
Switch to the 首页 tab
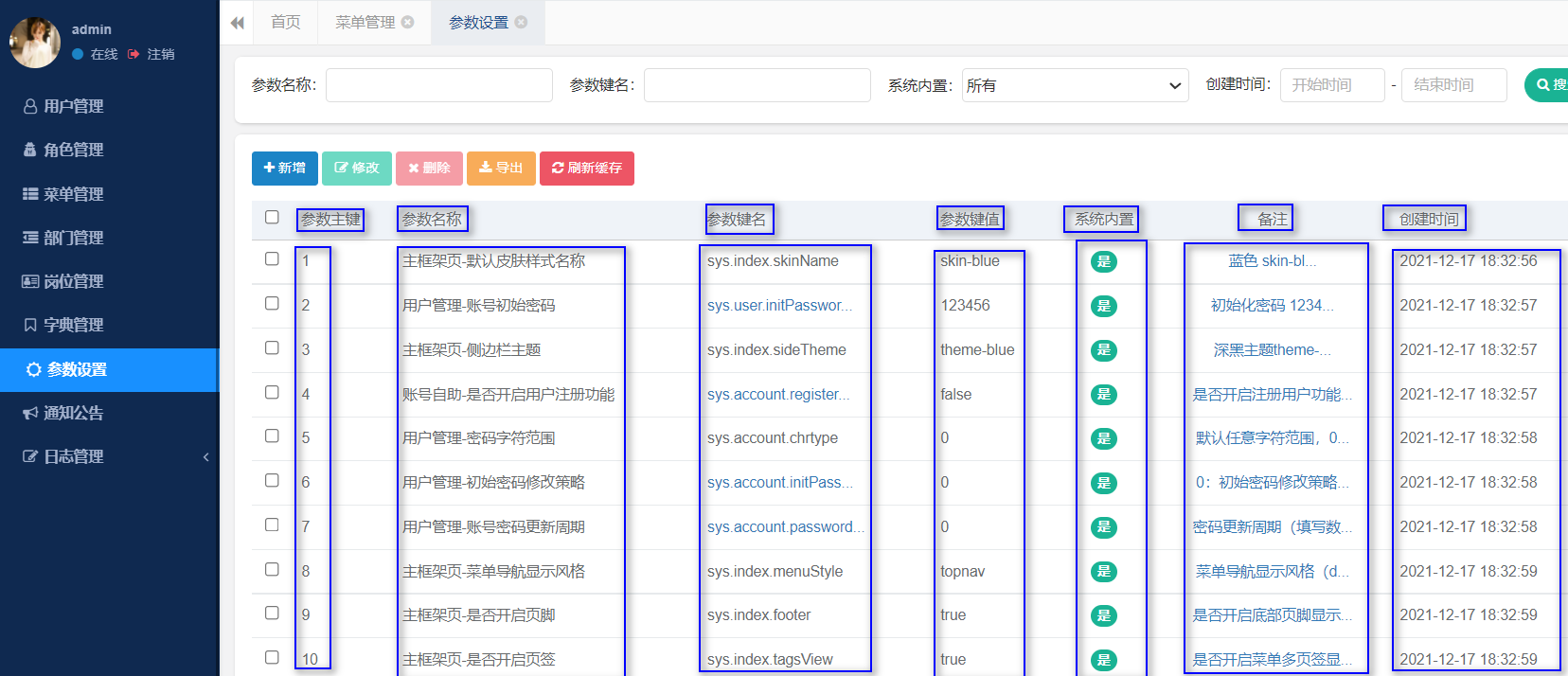pos(286,22)
